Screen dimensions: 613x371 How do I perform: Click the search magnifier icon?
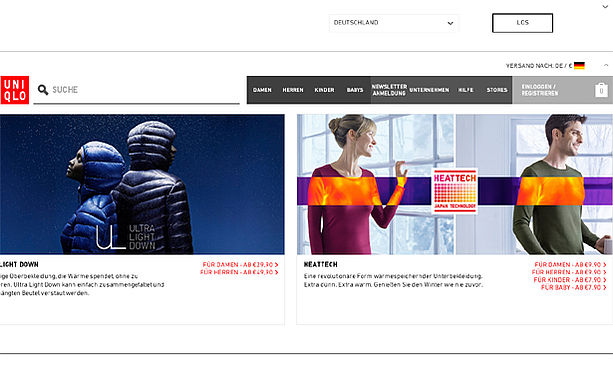pos(43,90)
